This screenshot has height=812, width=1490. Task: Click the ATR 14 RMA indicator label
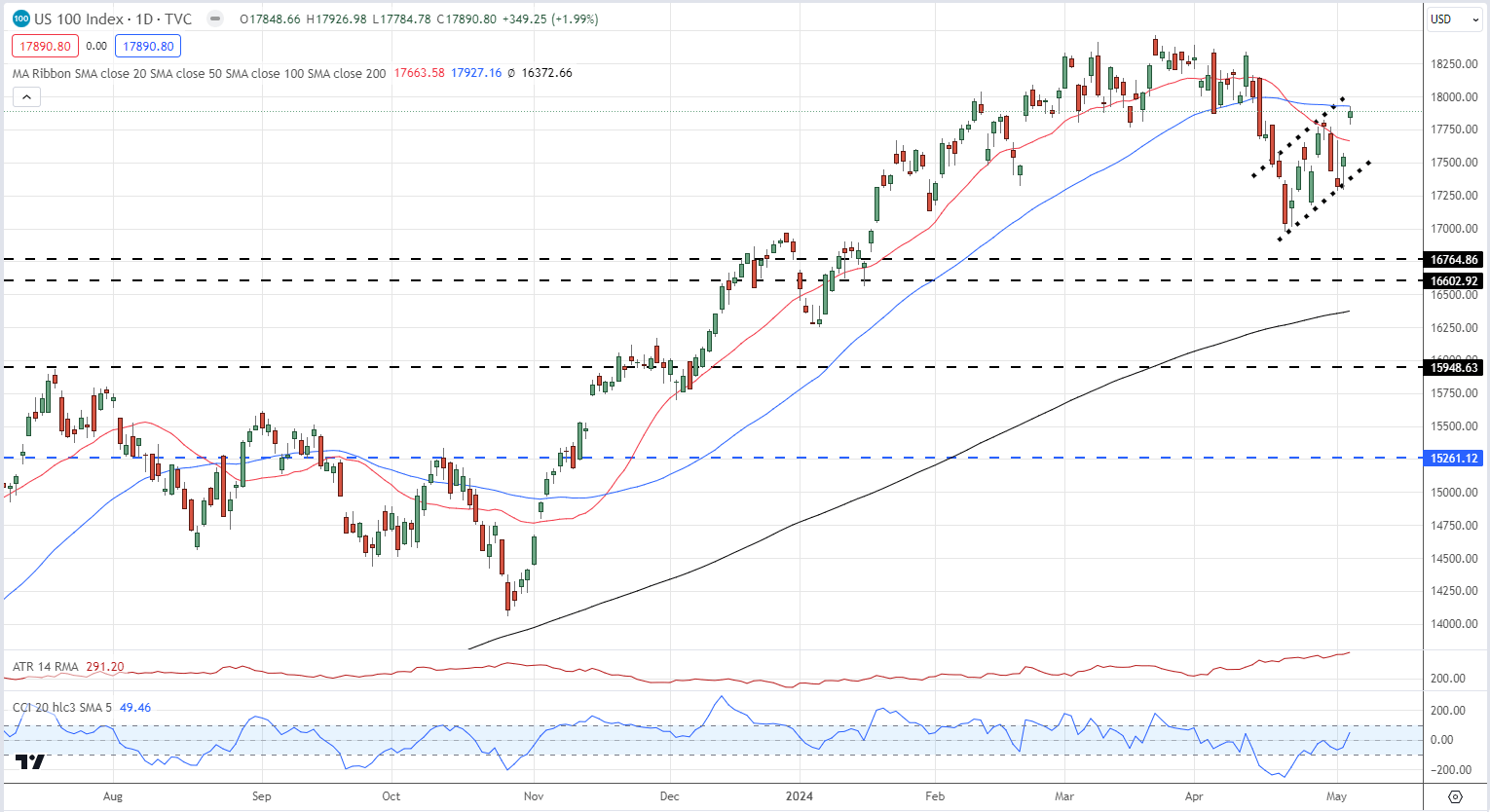(x=46, y=667)
